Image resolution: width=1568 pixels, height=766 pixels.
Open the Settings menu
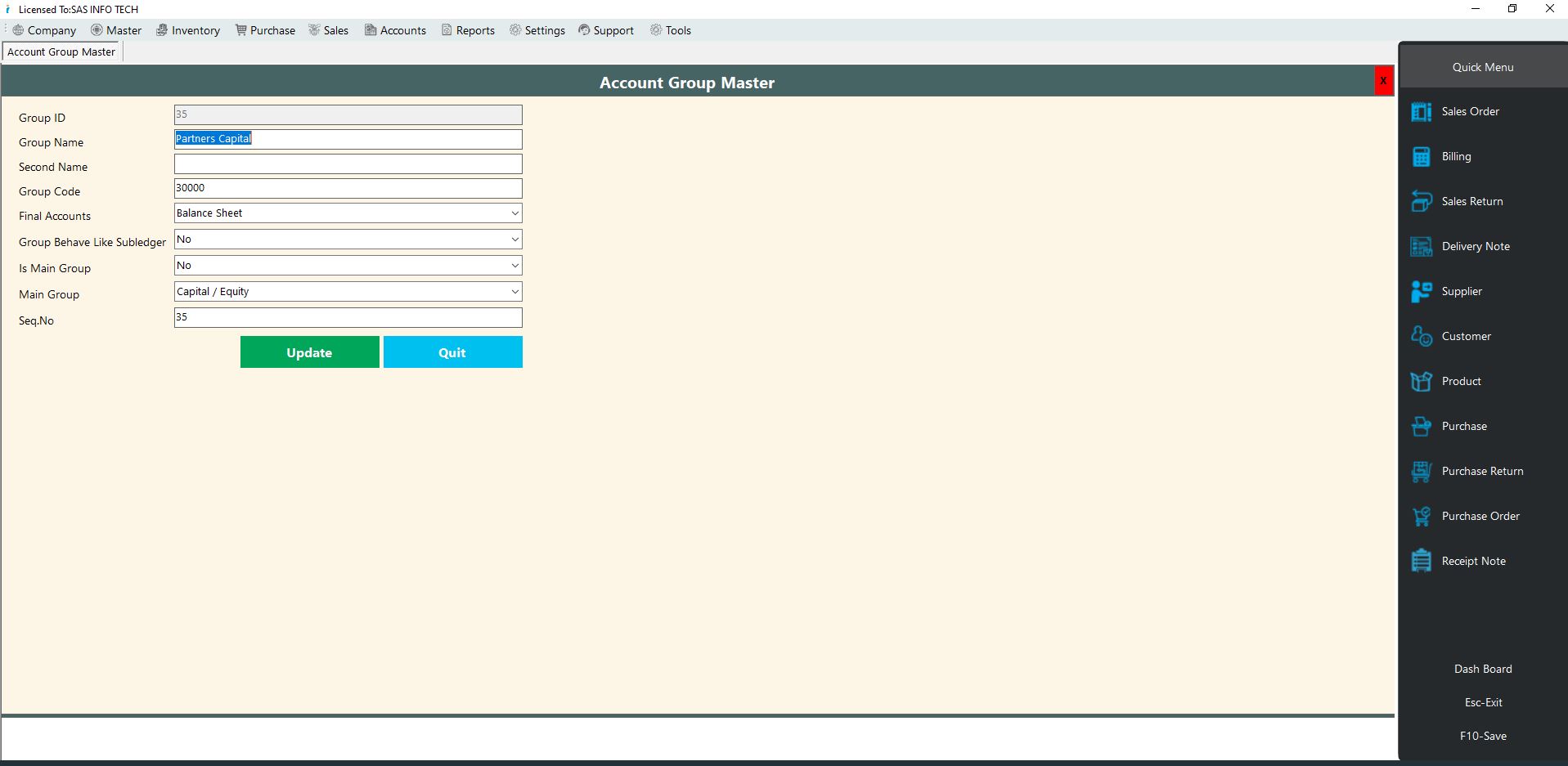pyautogui.click(x=537, y=30)
